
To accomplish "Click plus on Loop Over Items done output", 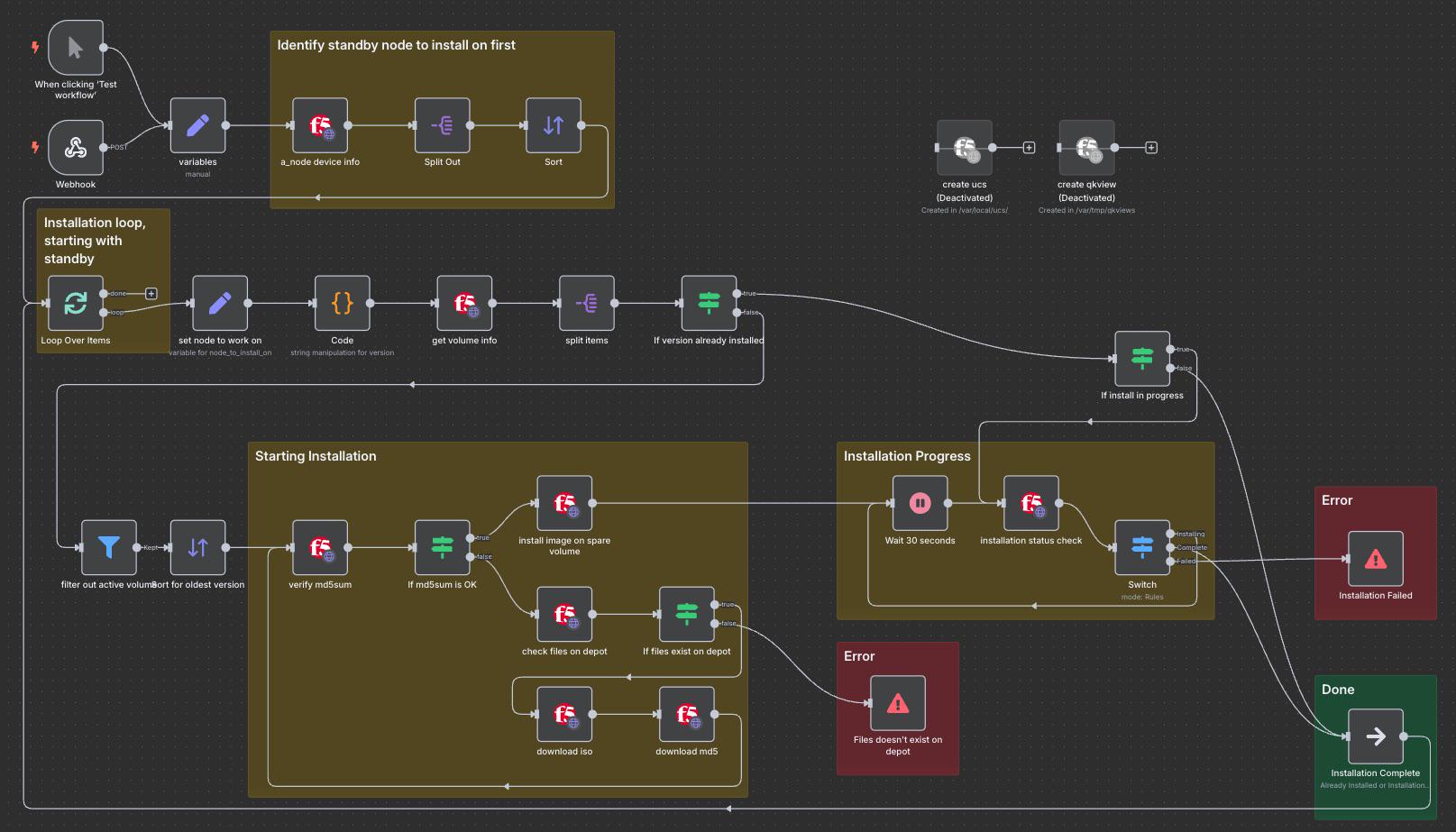I will [x=151, y=294].
